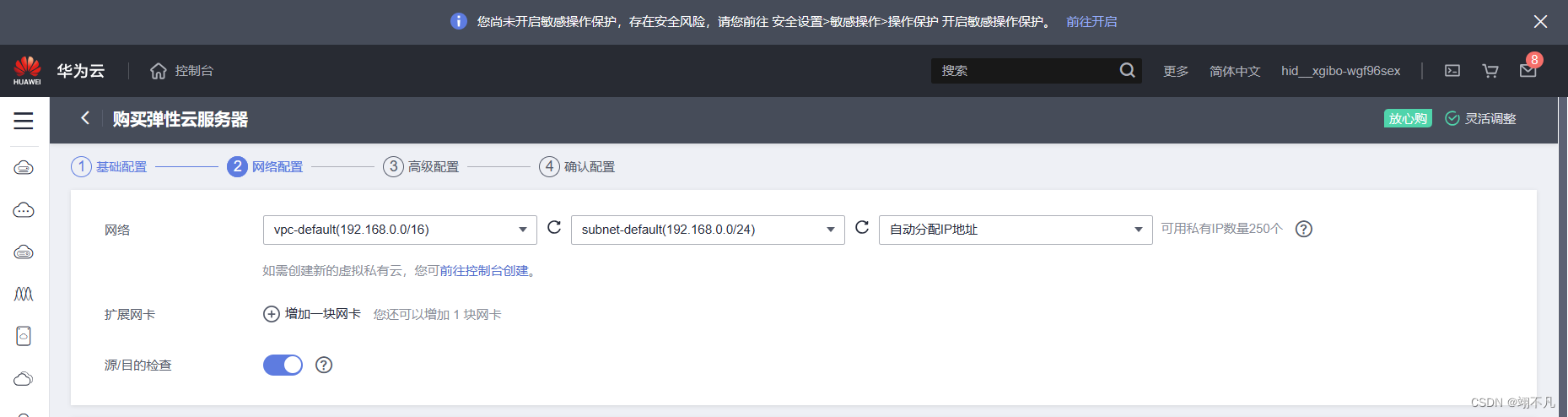Viewport: 1568px width, 417px height.
Task: Click the 扩展网卡 field label
Action: 130,314
